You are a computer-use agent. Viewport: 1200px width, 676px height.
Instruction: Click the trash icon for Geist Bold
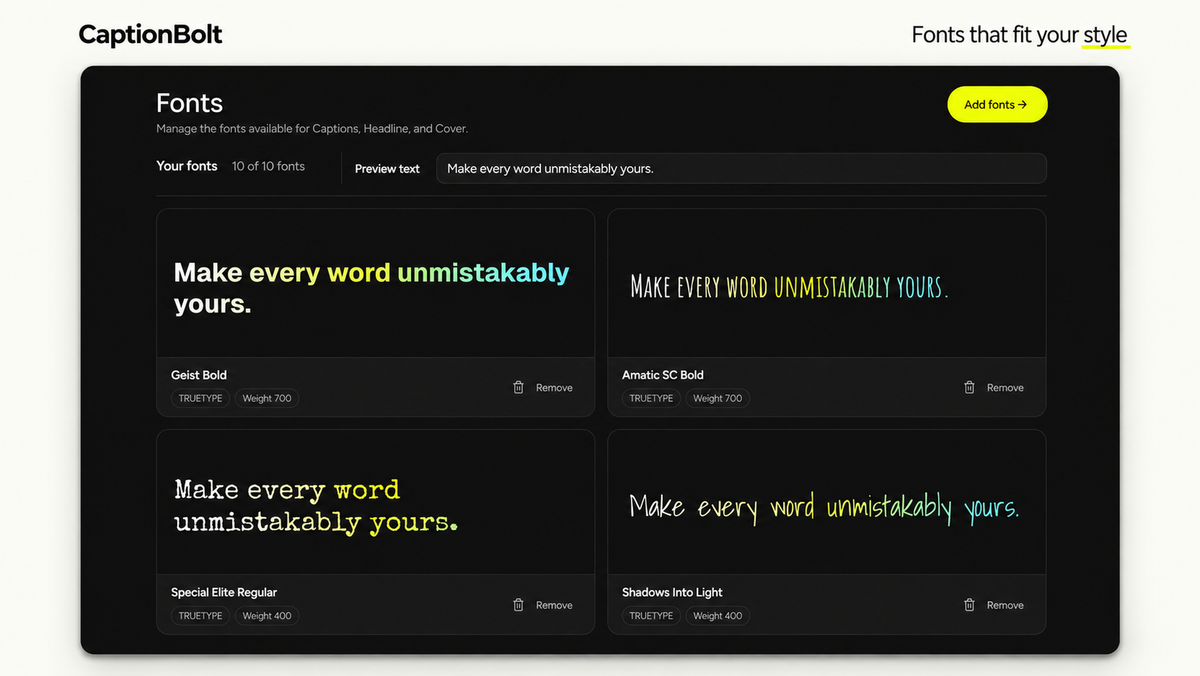pyautogui.click(x=518, y=387)
